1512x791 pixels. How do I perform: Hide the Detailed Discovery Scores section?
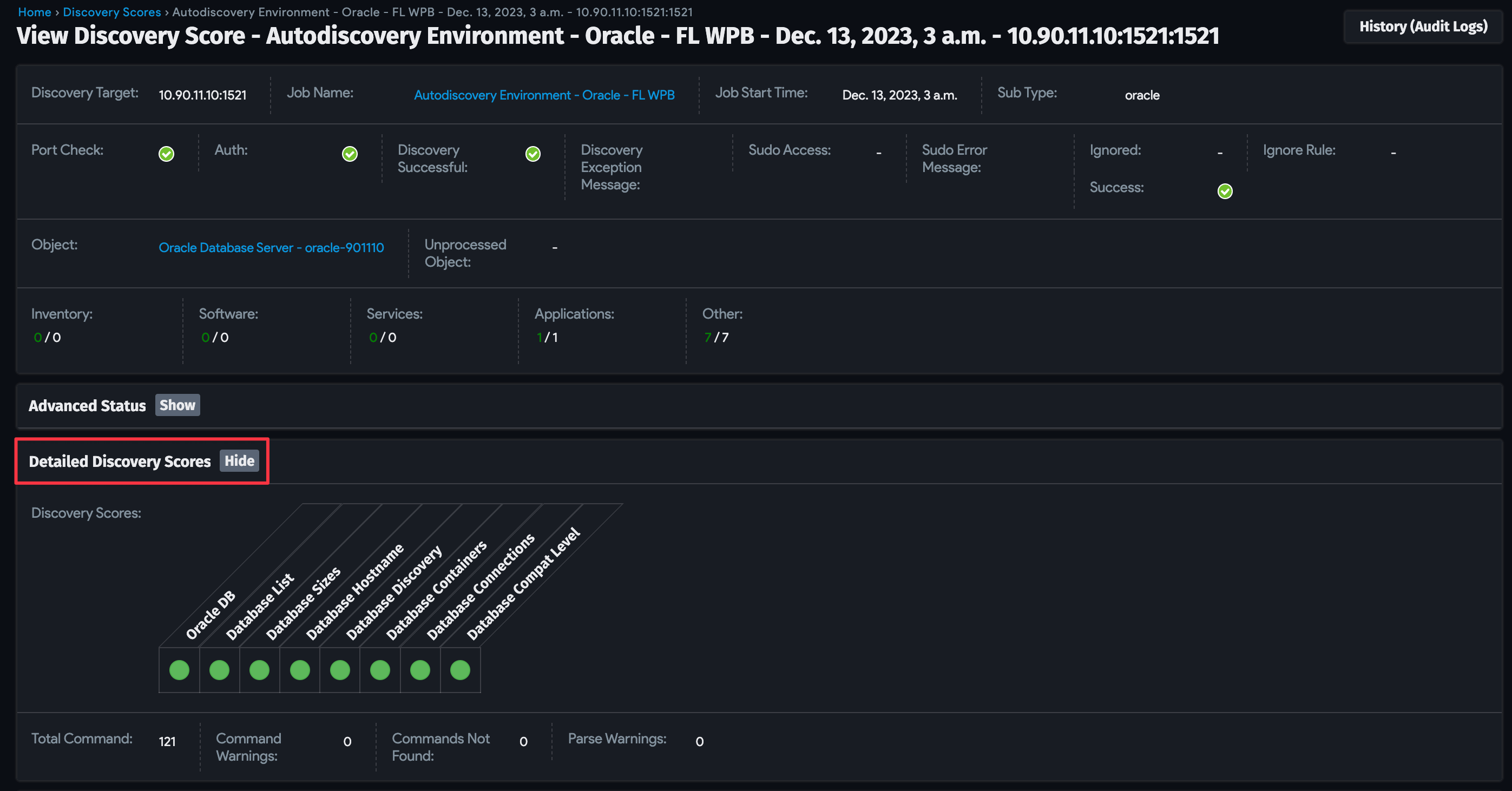coord(239,460)
